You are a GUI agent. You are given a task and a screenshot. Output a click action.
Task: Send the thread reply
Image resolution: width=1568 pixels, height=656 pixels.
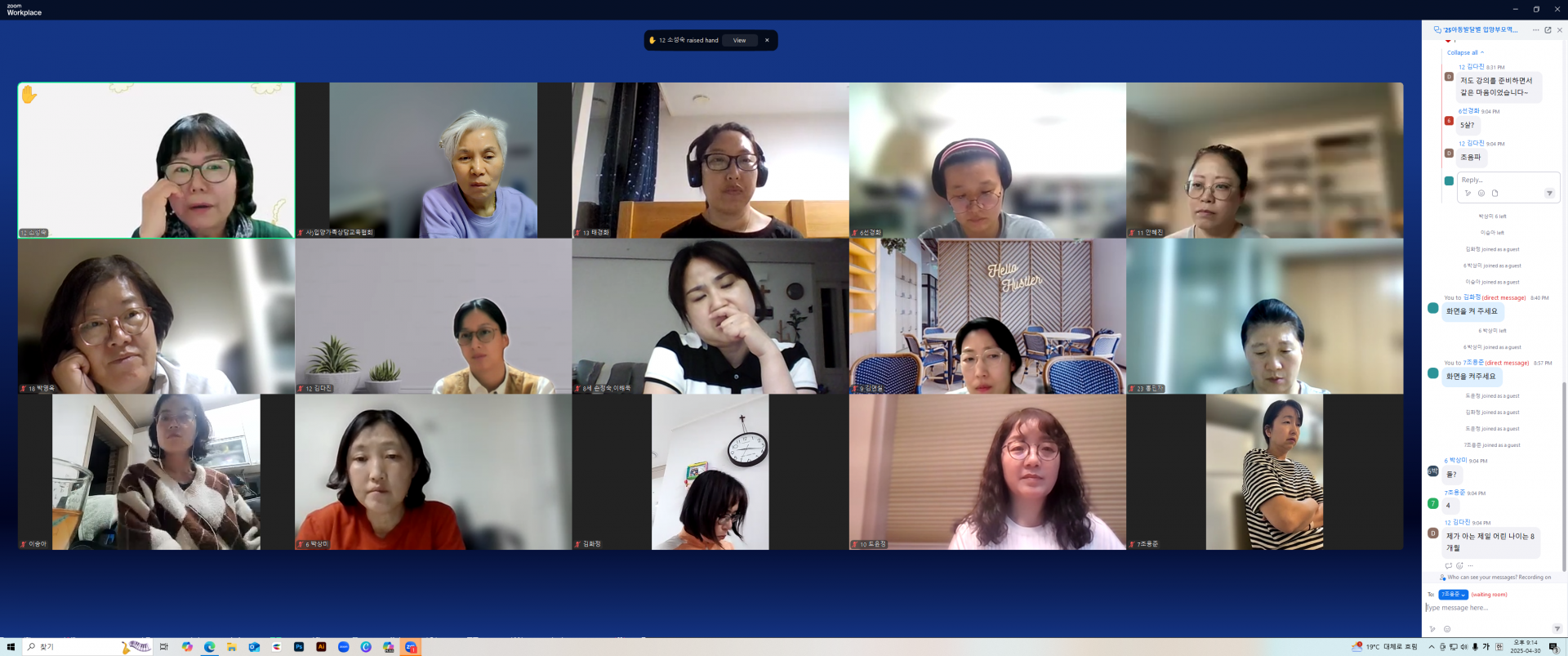point(1549,194)
